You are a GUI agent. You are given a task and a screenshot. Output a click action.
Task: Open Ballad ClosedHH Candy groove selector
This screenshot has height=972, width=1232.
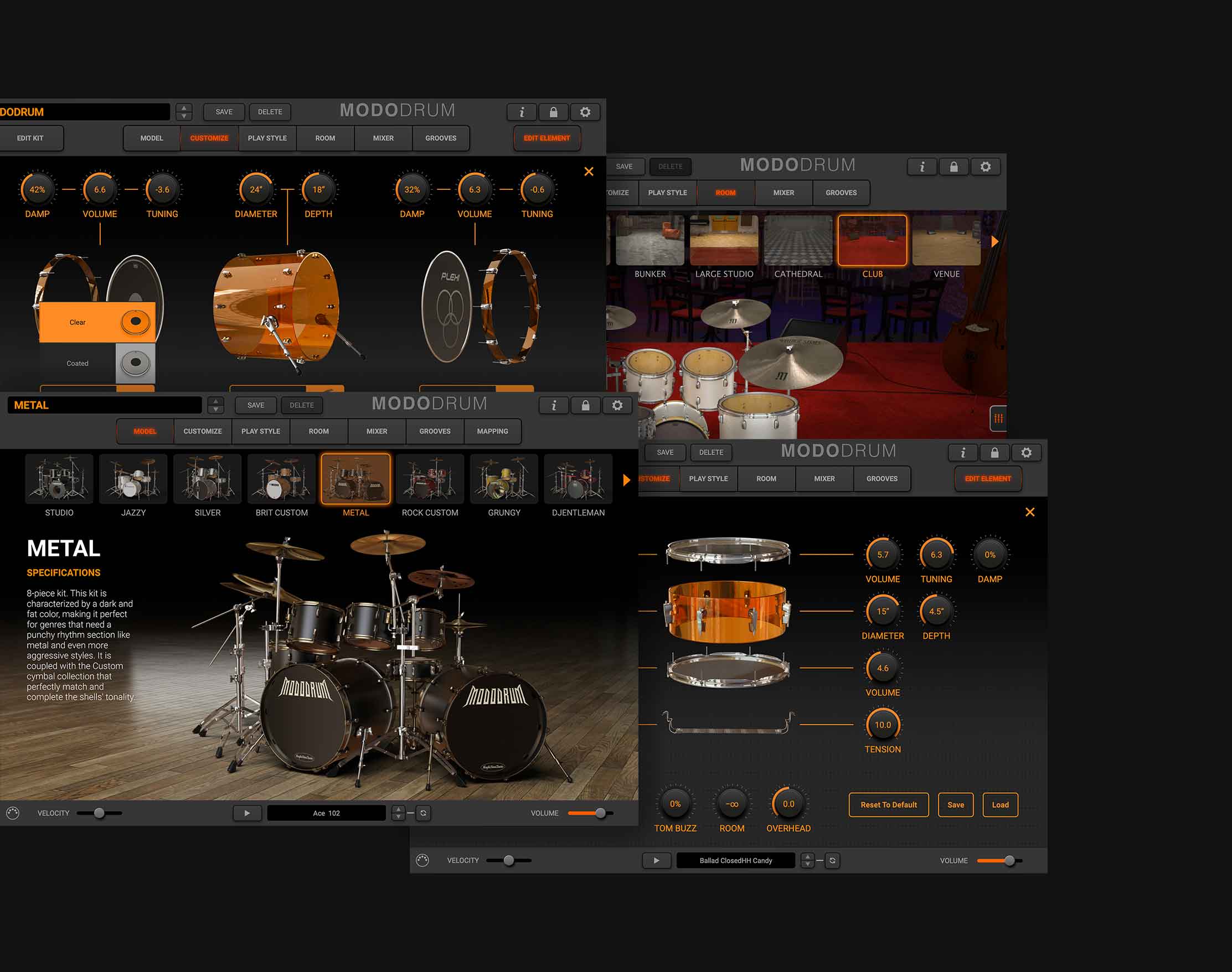tap(735, 860)
